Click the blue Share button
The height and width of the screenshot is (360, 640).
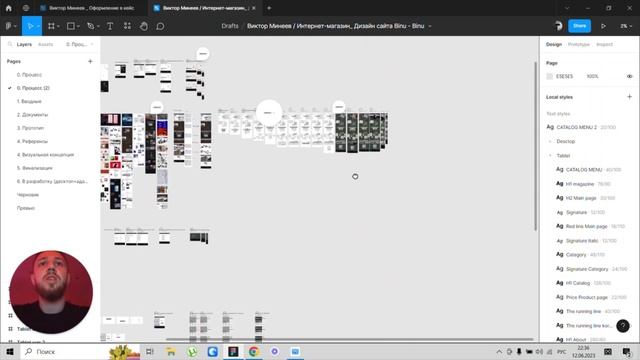[x=579, y=26]
